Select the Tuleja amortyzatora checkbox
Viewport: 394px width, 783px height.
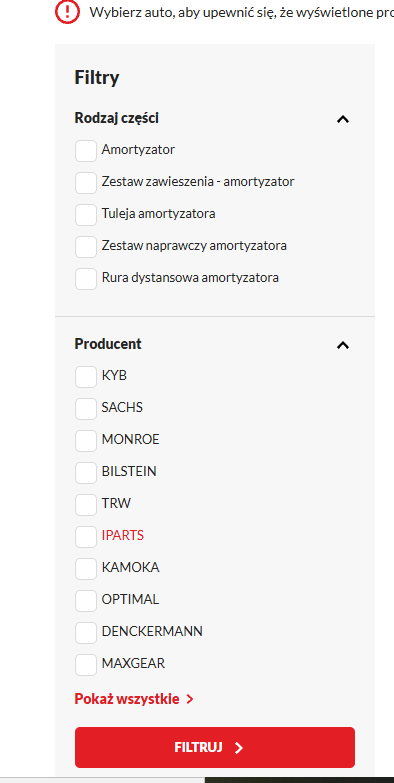pyautogui.click(x=86, y=215)
